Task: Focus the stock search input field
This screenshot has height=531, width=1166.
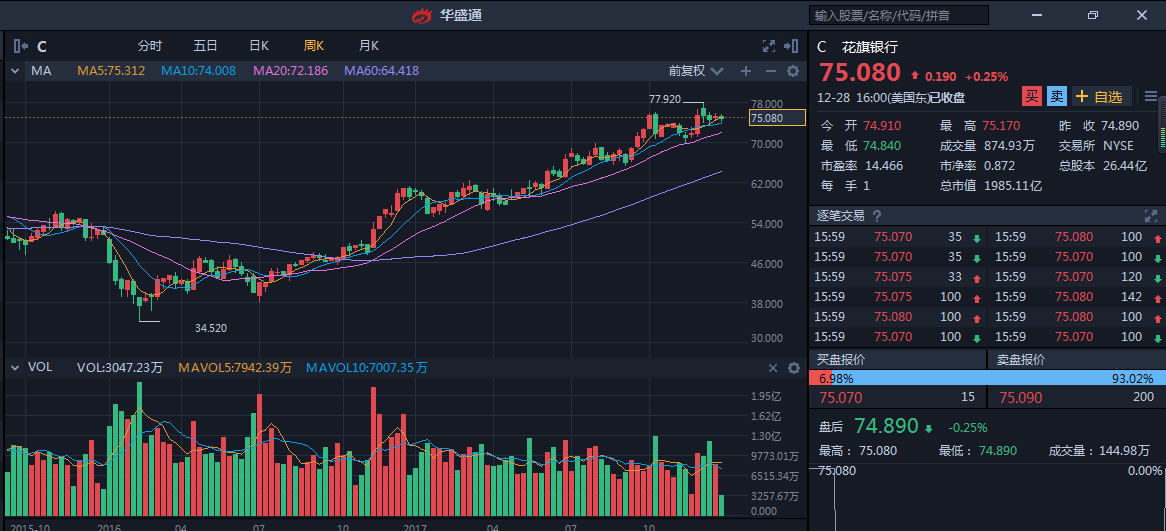Action: click(x=898, y=15)
